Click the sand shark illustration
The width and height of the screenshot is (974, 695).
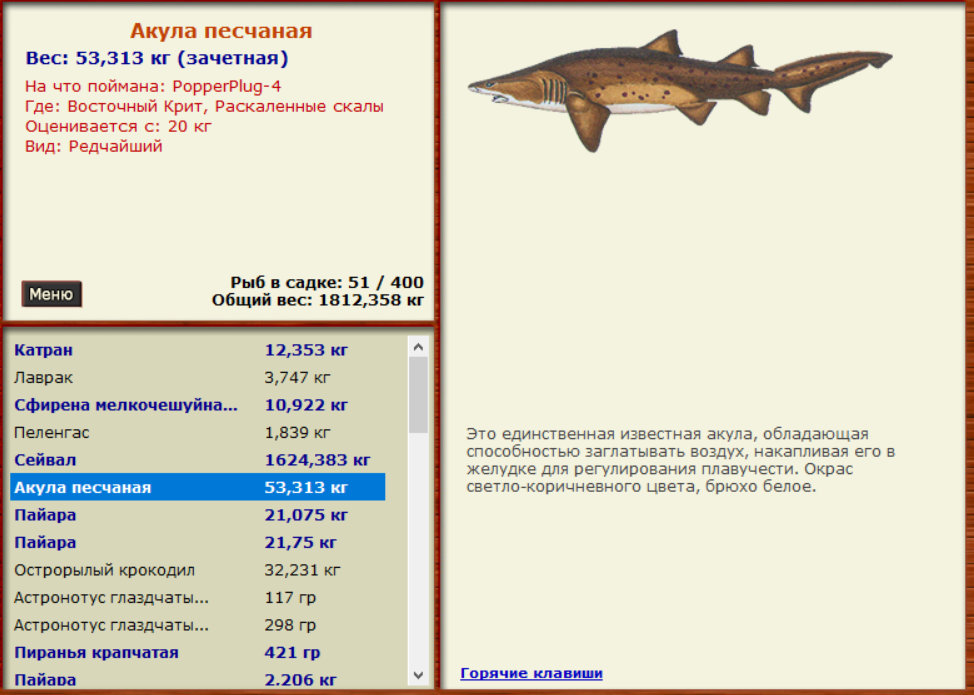click(x=679, y=88)
